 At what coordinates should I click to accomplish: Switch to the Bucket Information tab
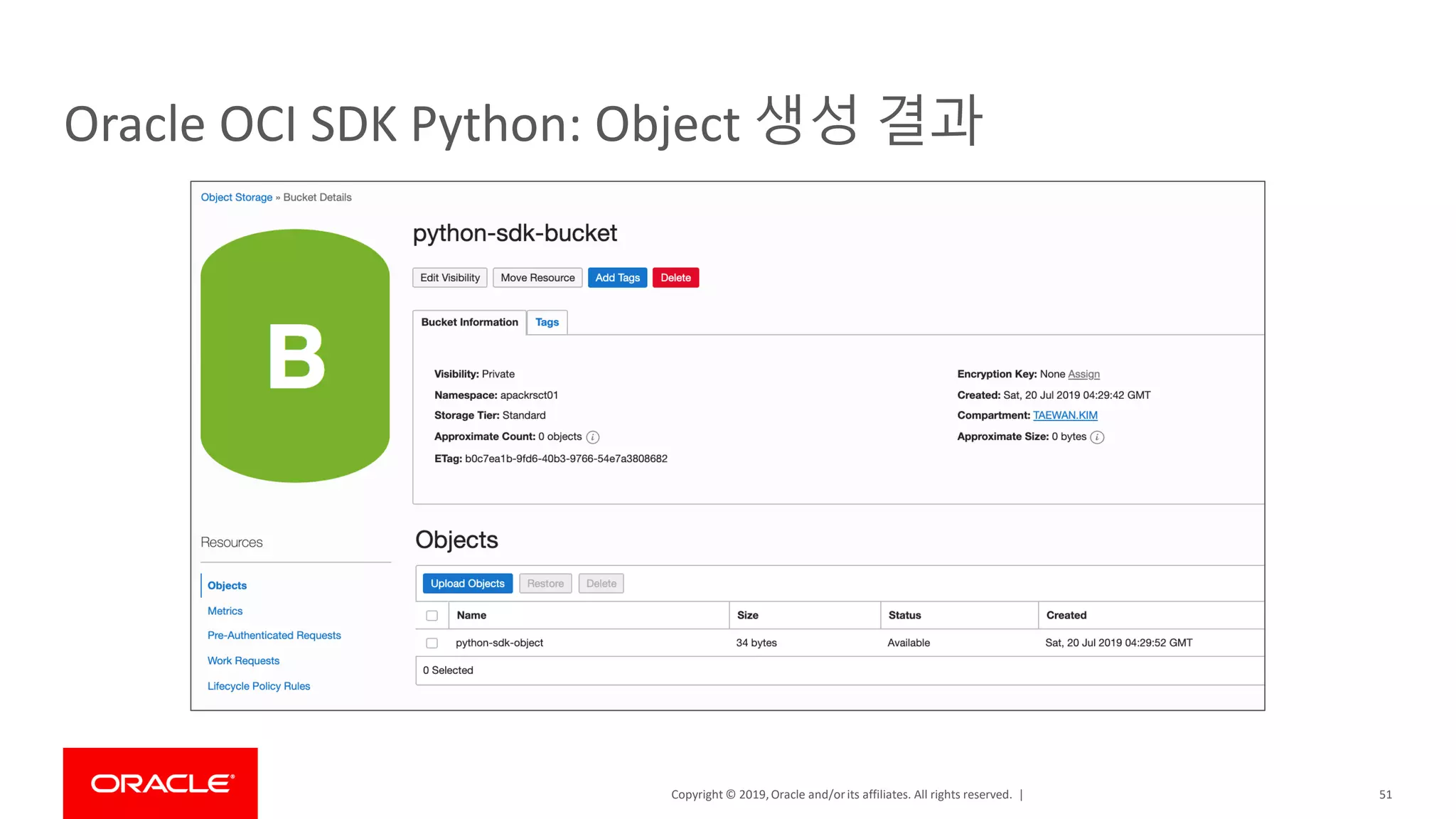point(469,322)
